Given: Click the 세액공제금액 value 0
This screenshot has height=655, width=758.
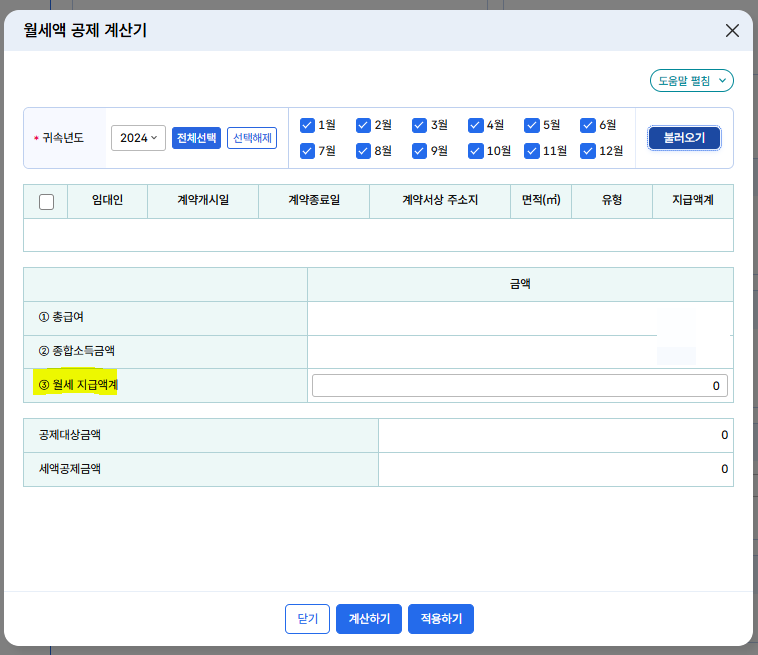Looking at the screenshot, I should pyautogui.click(x=724, y=469).
